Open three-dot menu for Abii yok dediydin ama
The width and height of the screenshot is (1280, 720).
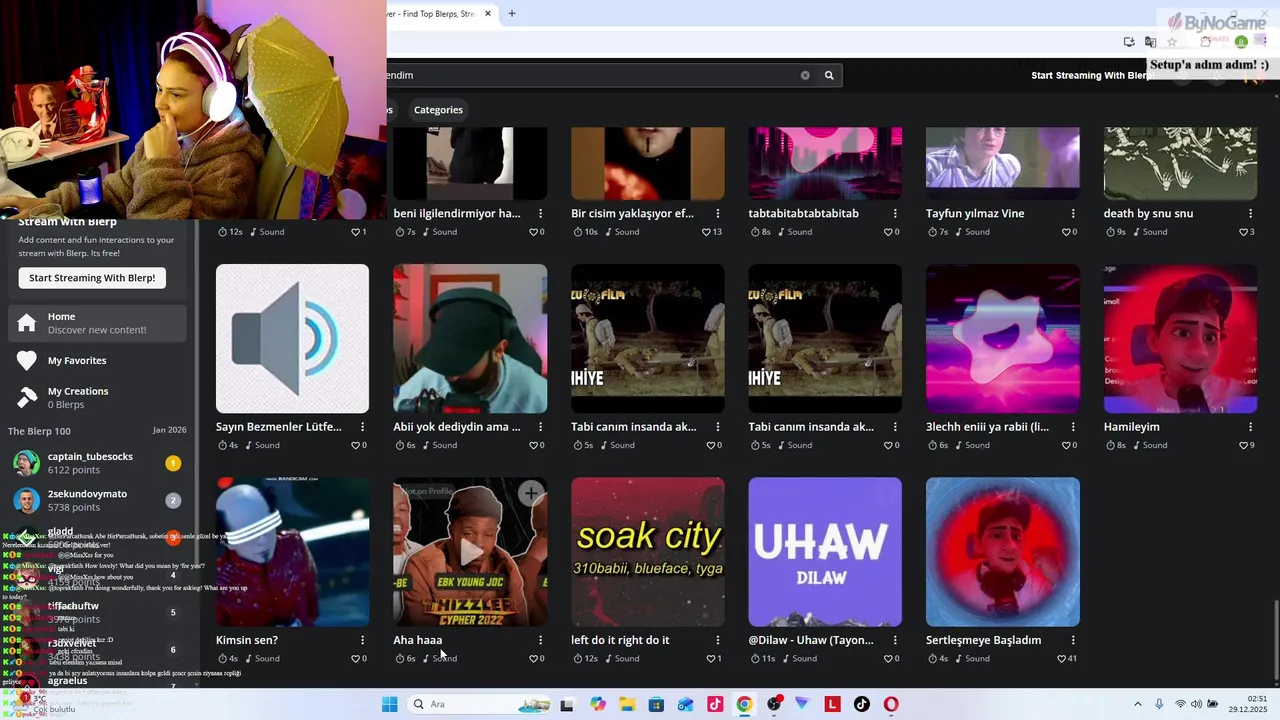[x=541, y=427]
